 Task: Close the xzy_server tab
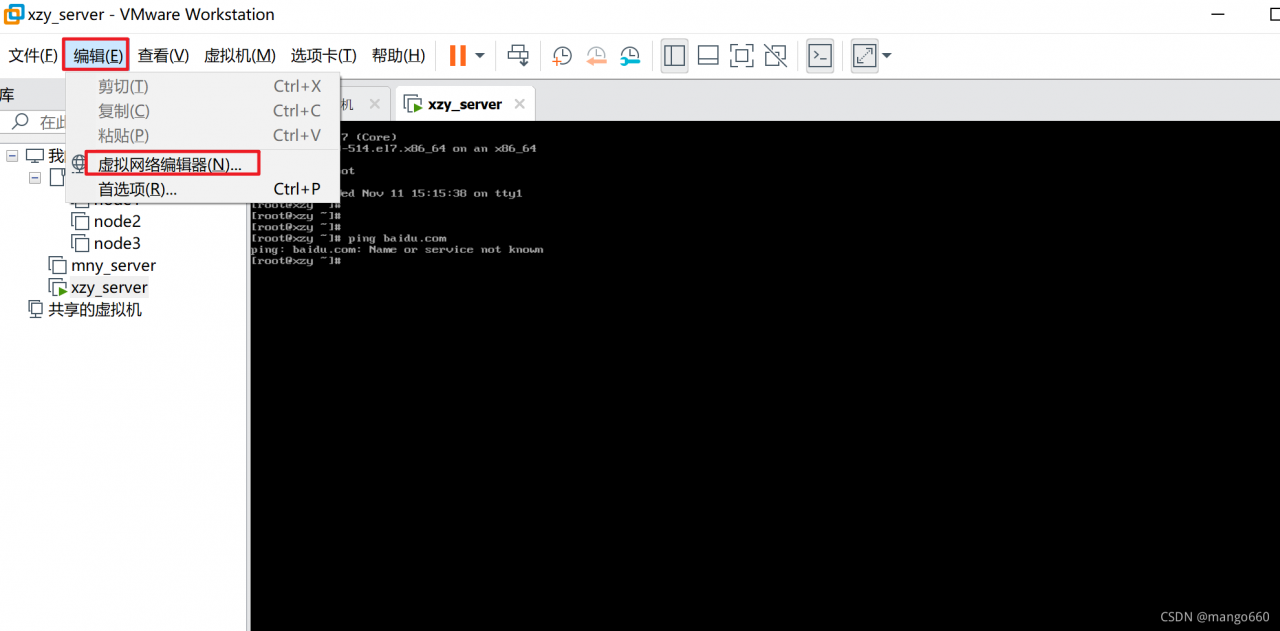520,104
